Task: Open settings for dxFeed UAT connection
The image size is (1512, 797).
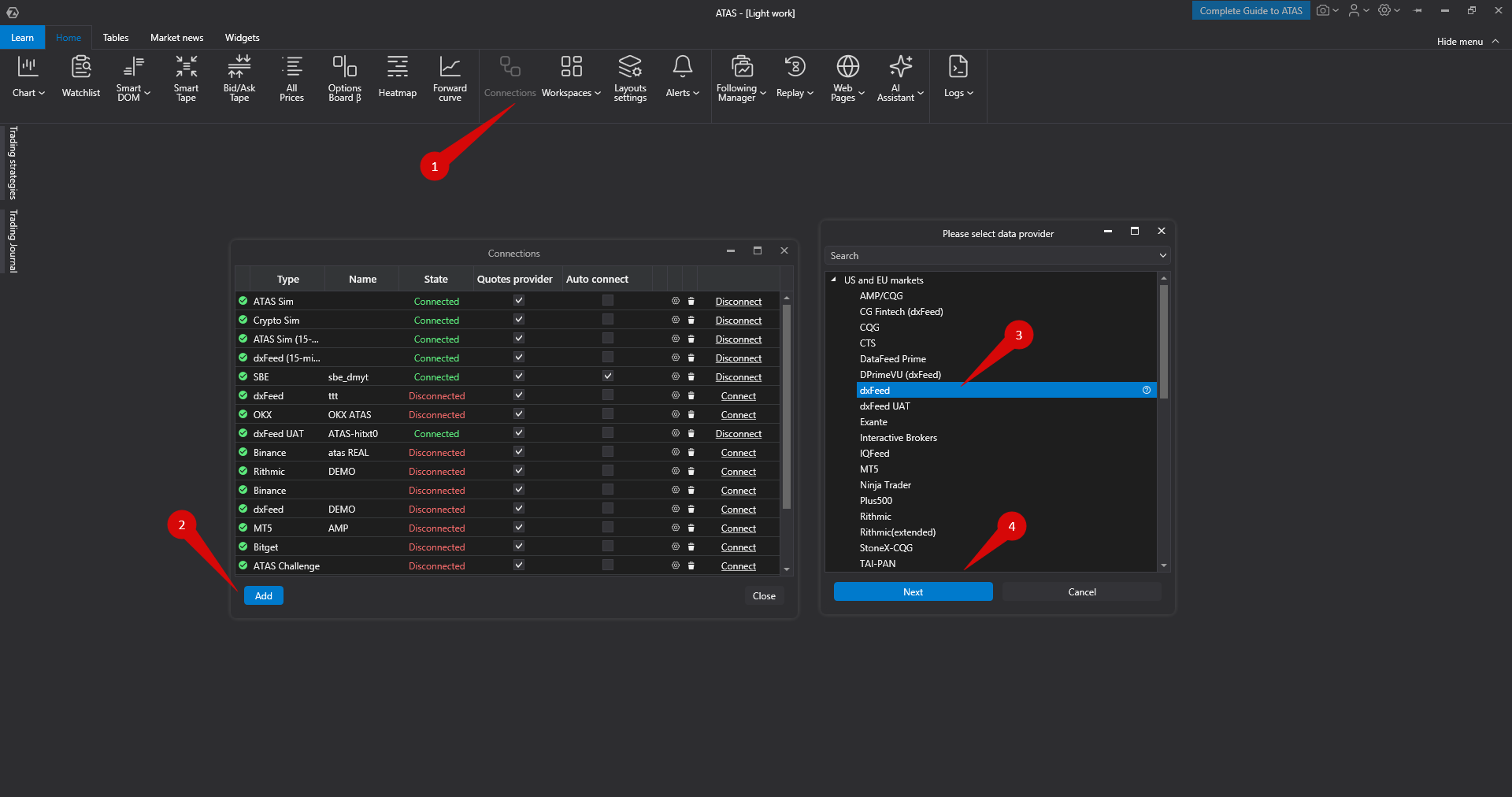Action: coord(675,433)
